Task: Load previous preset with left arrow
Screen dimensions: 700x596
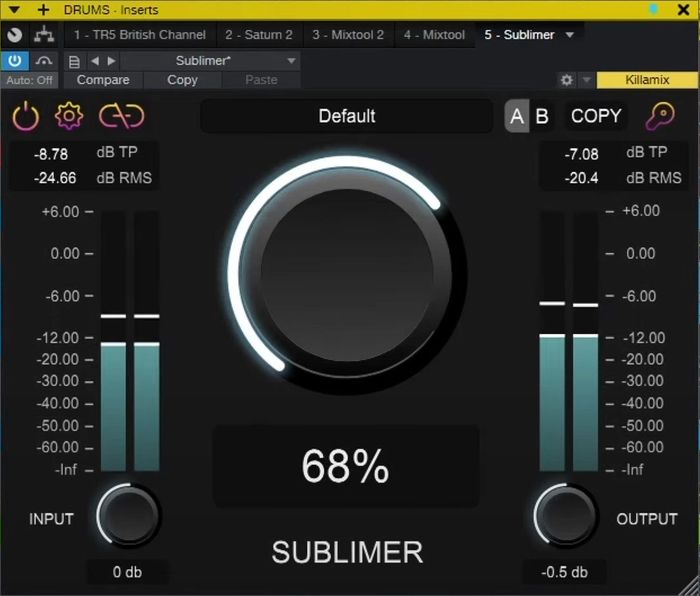Action: click(95, 61)
